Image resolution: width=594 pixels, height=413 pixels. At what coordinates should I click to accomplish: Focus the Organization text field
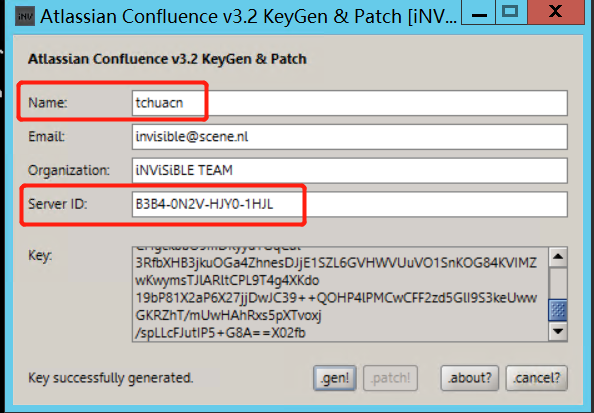350,170
